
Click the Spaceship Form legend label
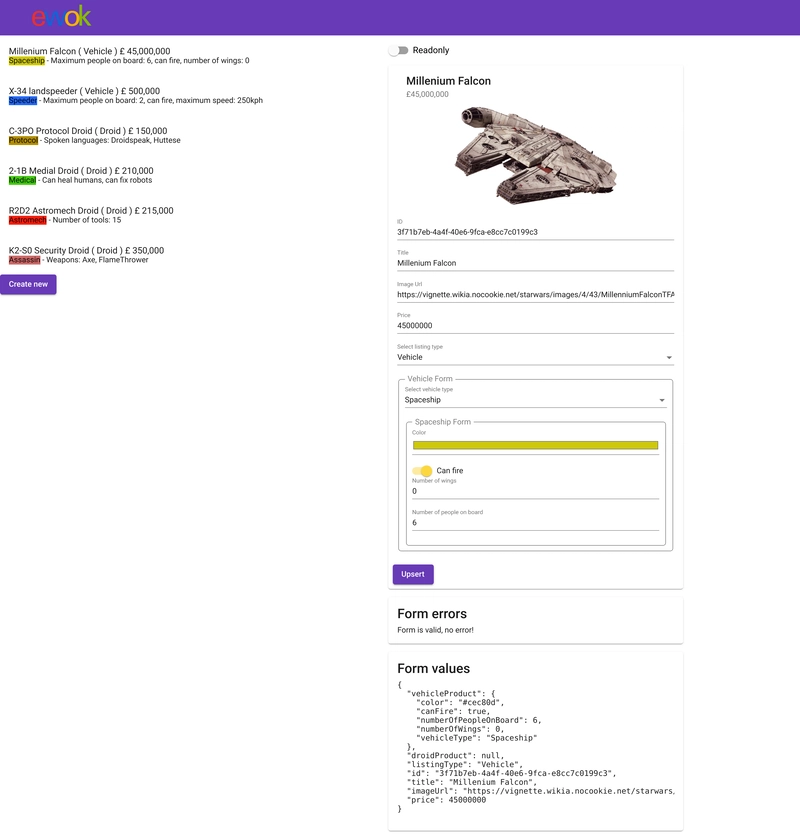(x=443, y=422)
